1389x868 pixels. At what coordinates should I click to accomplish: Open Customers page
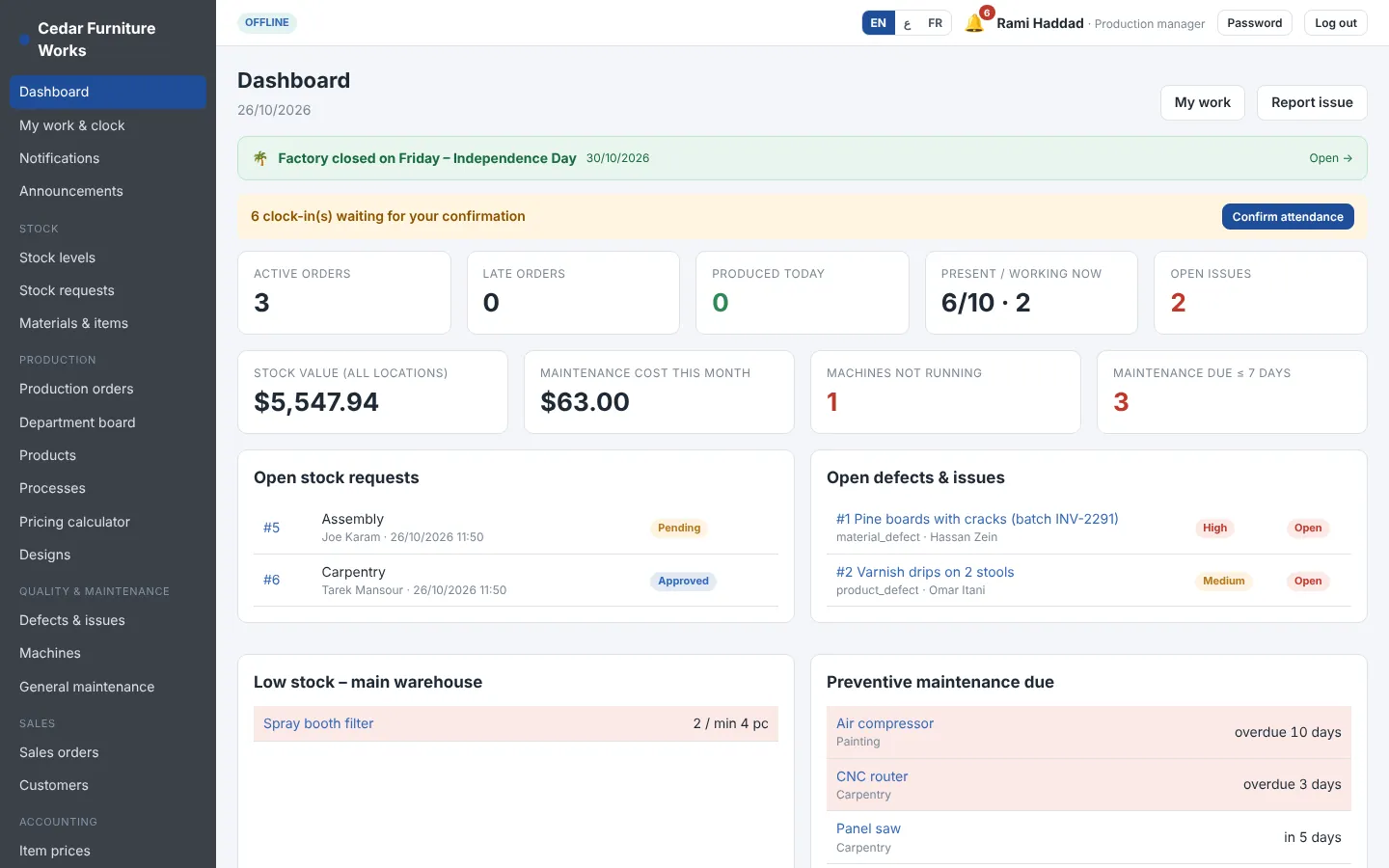coord(107,785)
